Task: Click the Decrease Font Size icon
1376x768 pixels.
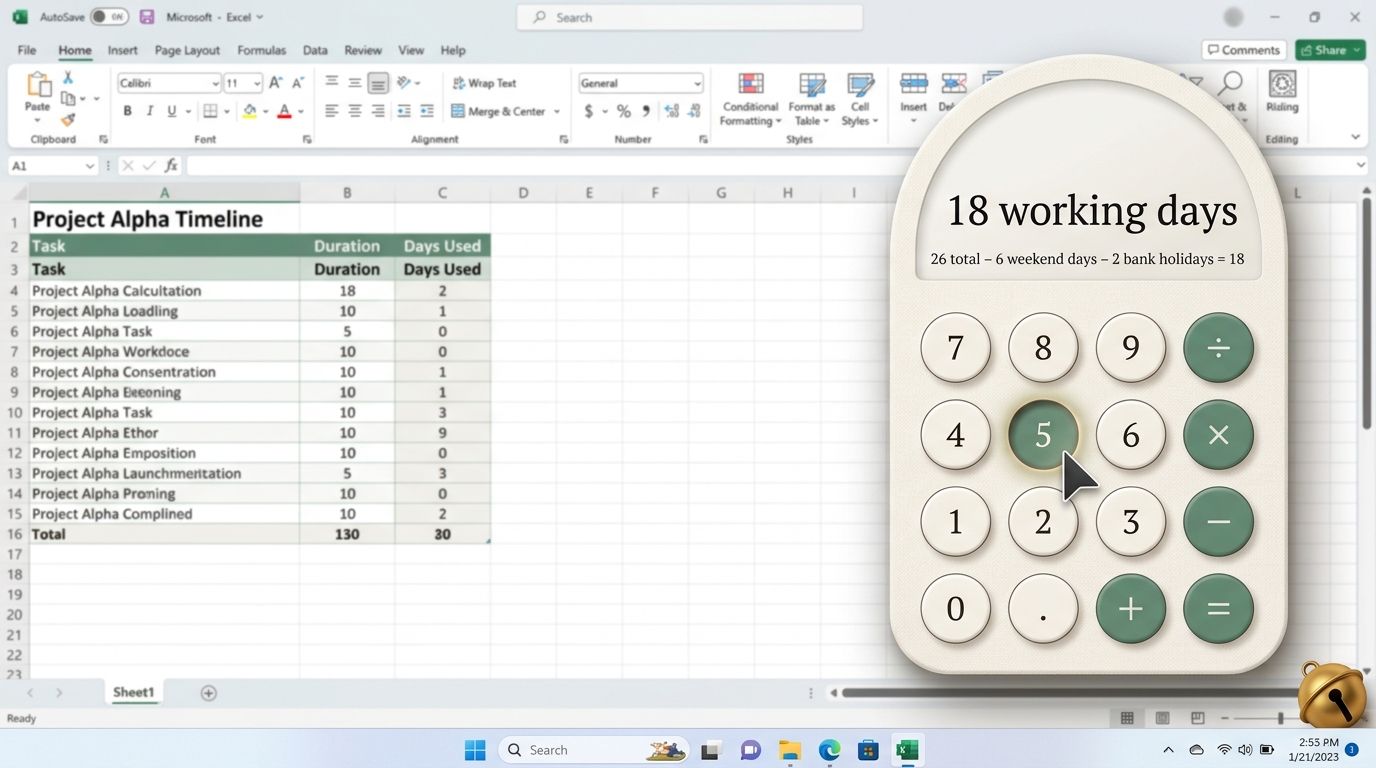Action: tap(299, 83)
